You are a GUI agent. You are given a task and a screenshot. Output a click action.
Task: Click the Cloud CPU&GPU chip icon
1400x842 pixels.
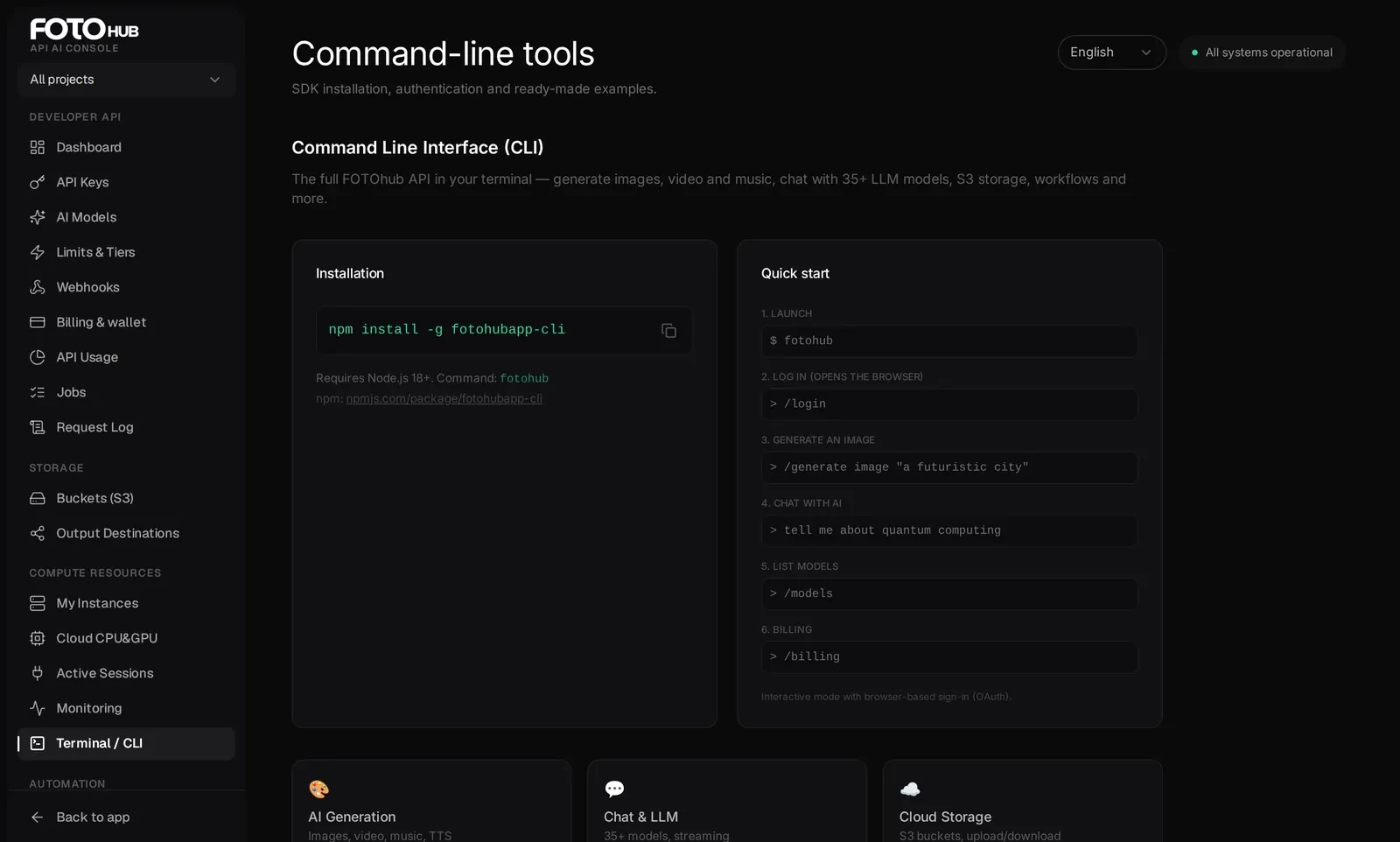coord(38,638)
